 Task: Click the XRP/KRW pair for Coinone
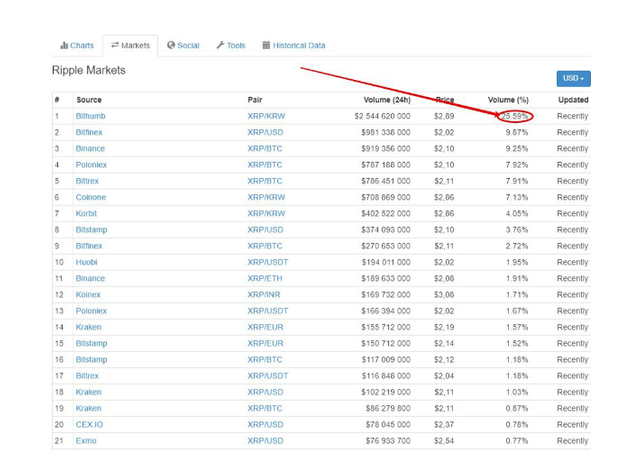point(266,197)
